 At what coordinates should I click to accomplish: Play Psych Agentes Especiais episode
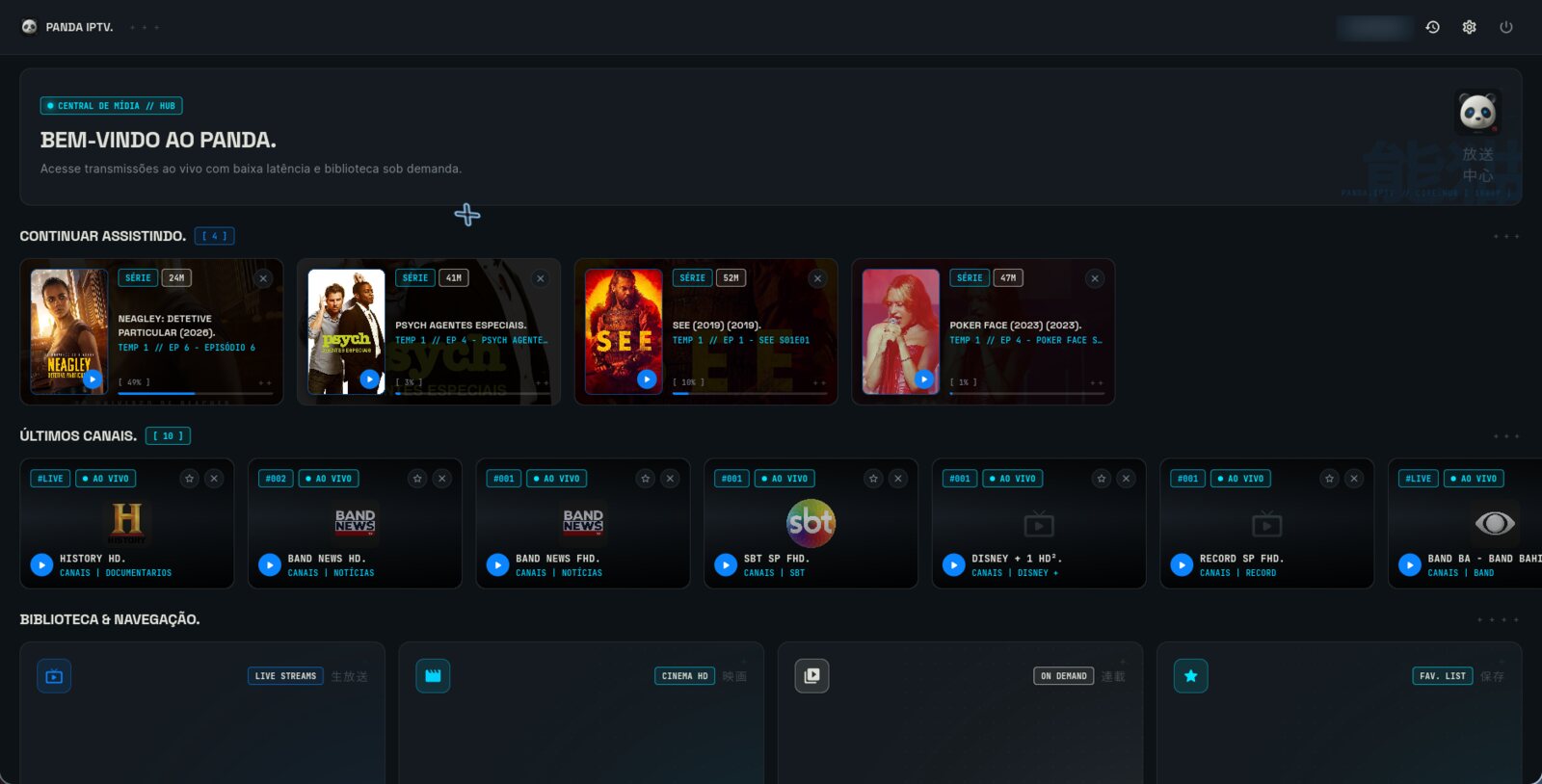369,379
